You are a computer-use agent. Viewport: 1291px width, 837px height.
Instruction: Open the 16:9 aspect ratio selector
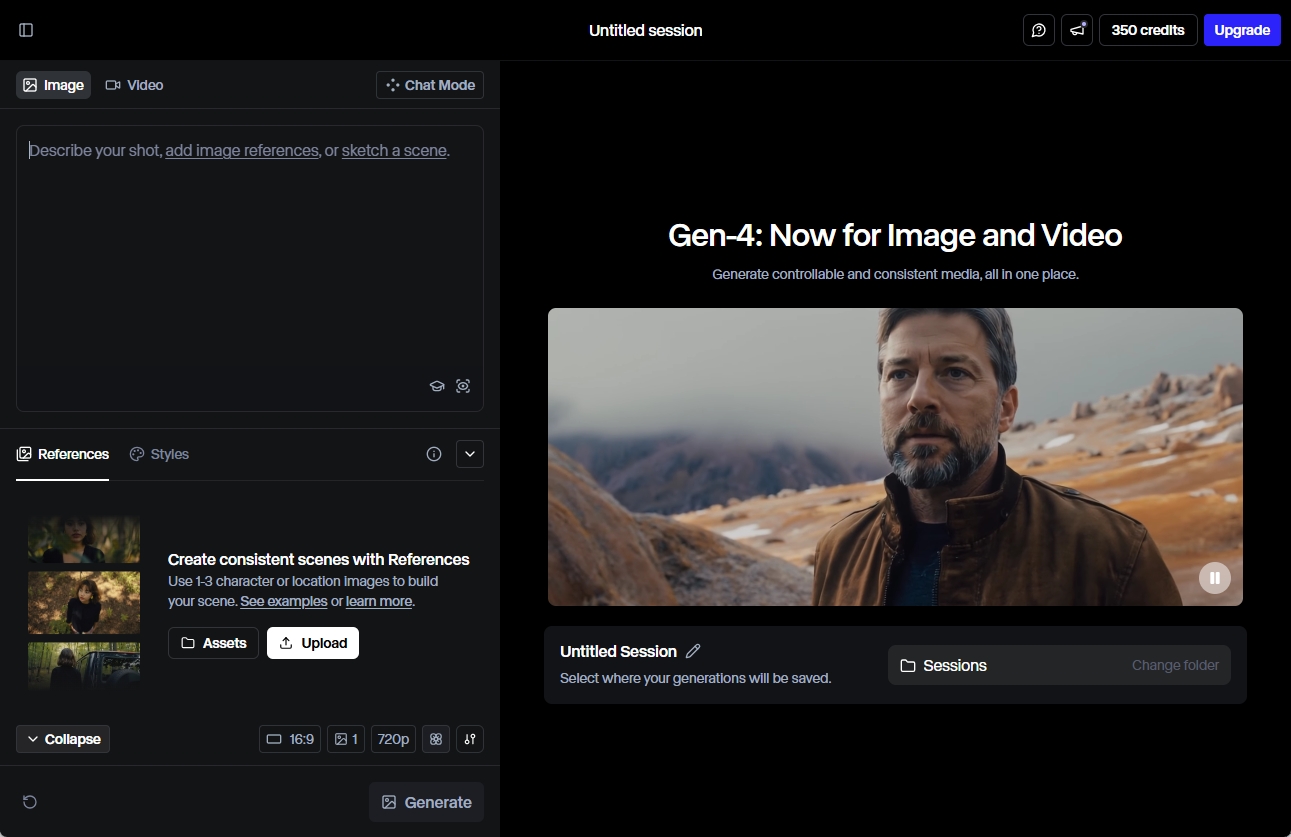(x=290, y=739)
